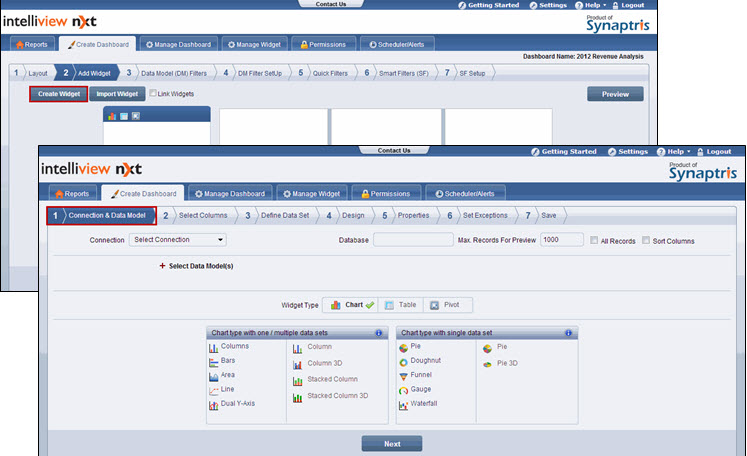747x456 pixels.
Task: Open Help in the front window header
Action: click(x=675, y=152)
